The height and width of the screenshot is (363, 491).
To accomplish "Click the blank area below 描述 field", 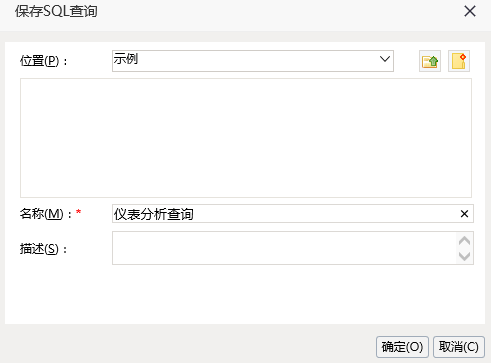I will [x=245, y=294].
